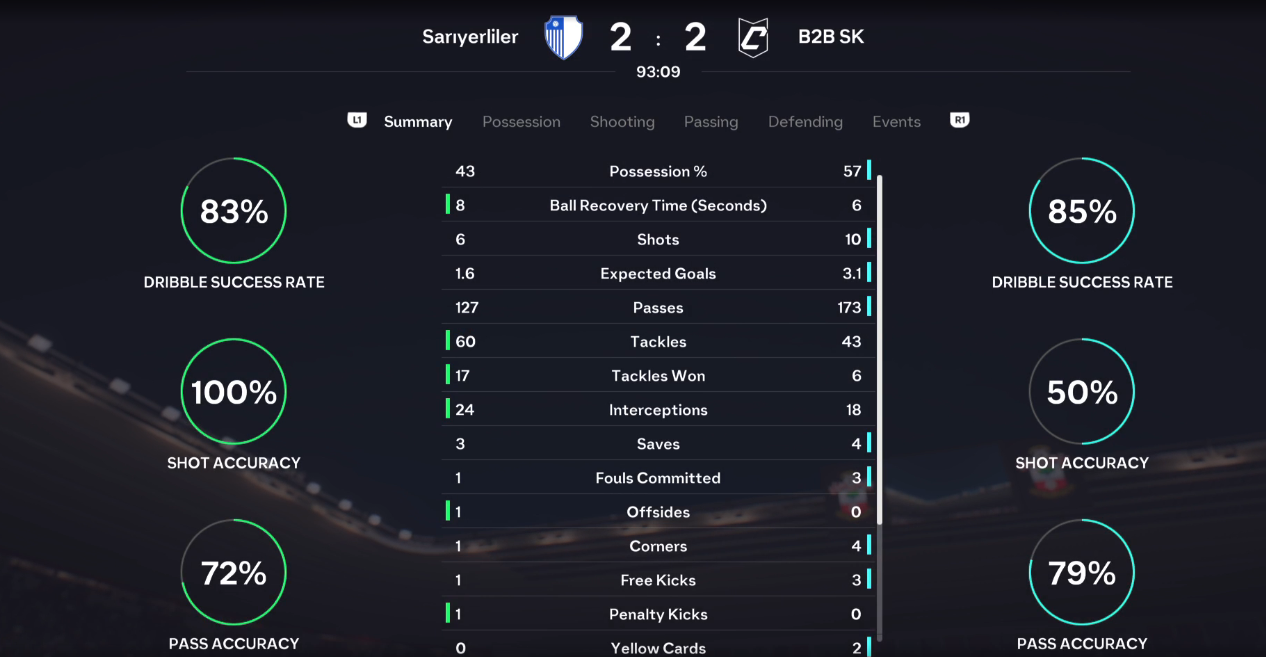Click the 93:09 match time
This screenshot has height=657, width=1266.
click(x=658, y=72)
